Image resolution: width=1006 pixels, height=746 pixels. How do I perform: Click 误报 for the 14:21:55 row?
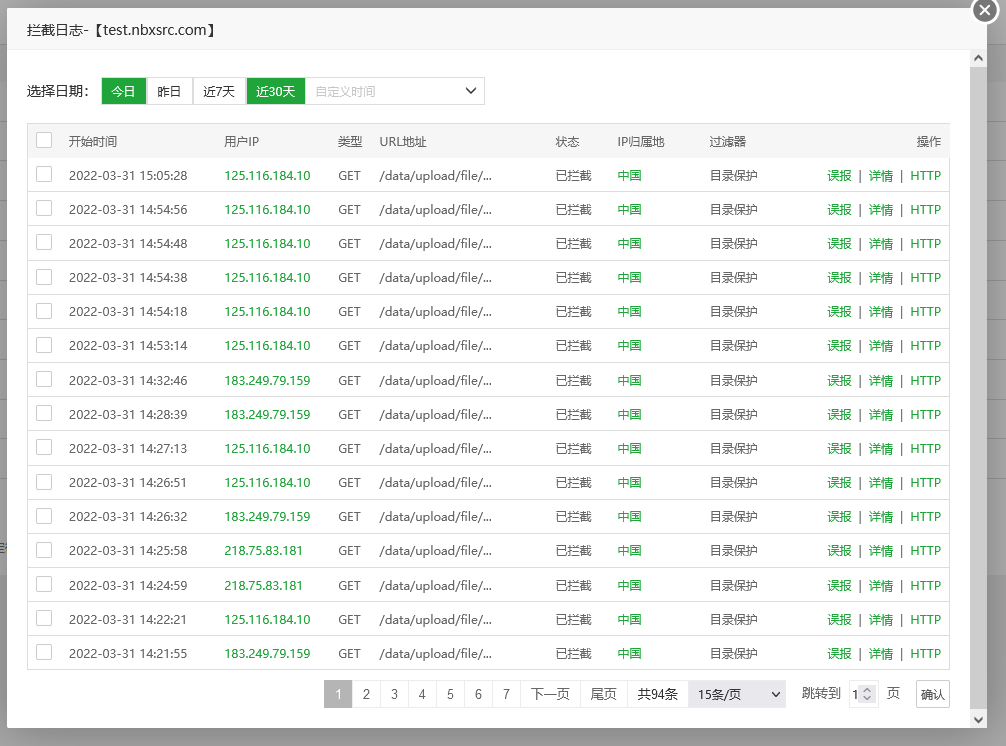click(839, 654)
